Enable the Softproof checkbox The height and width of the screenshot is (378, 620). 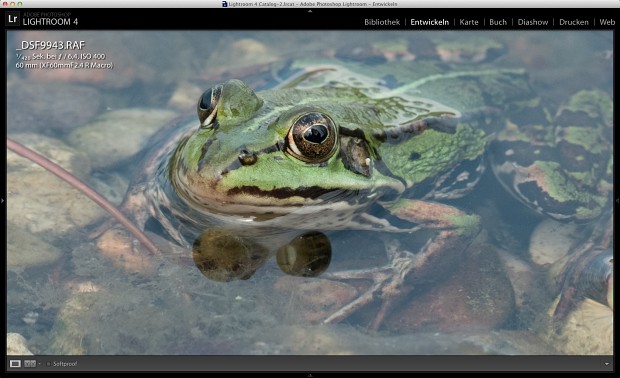48,363
